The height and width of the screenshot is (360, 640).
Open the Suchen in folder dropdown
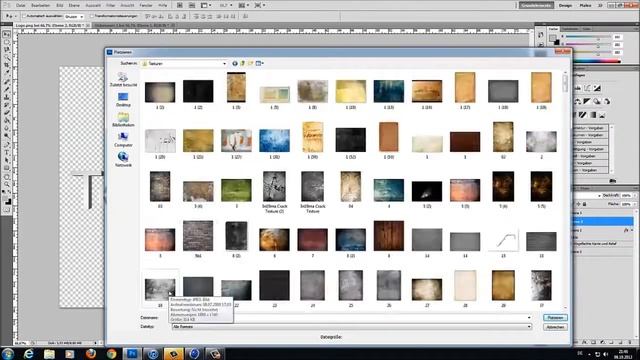tap(184, 63)
